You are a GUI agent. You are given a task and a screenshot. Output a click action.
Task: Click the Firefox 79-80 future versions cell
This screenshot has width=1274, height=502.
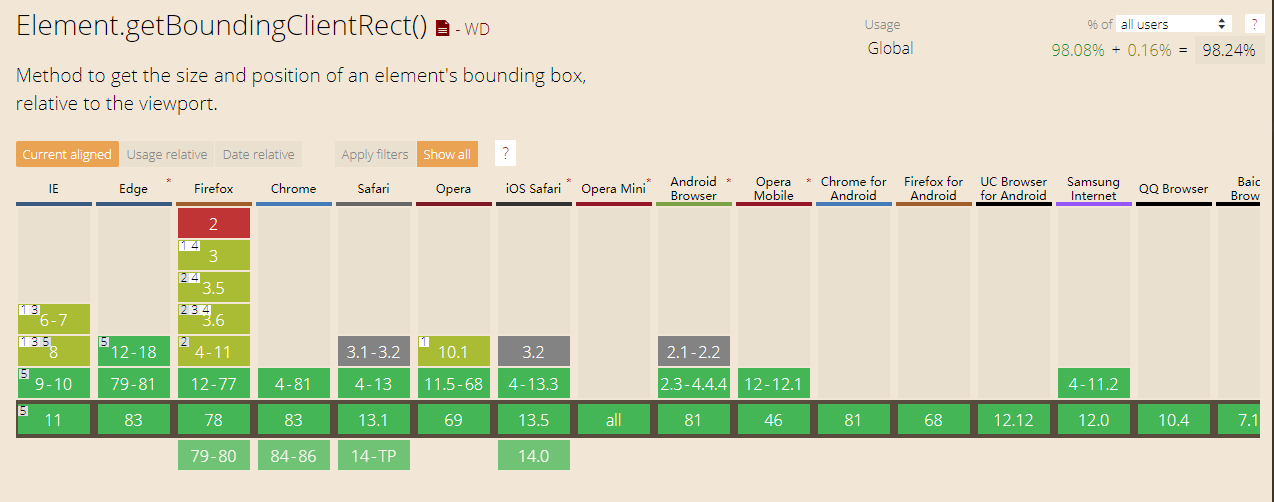(x=213, y=456)
